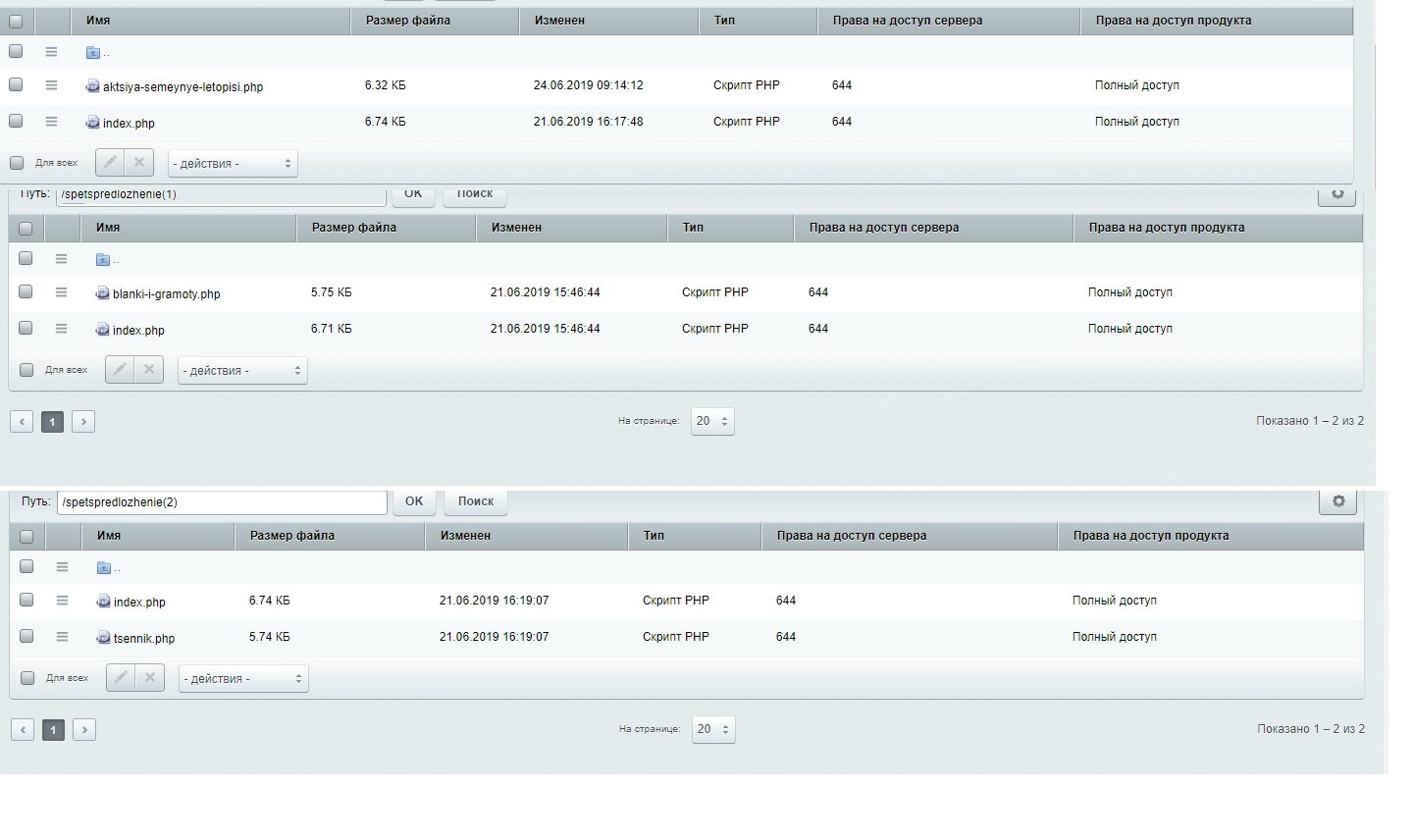Tick checkbox for blanki-i-gramoty.php
Image resolution: width=1414 pixels, height=840 pixels.
26,291
